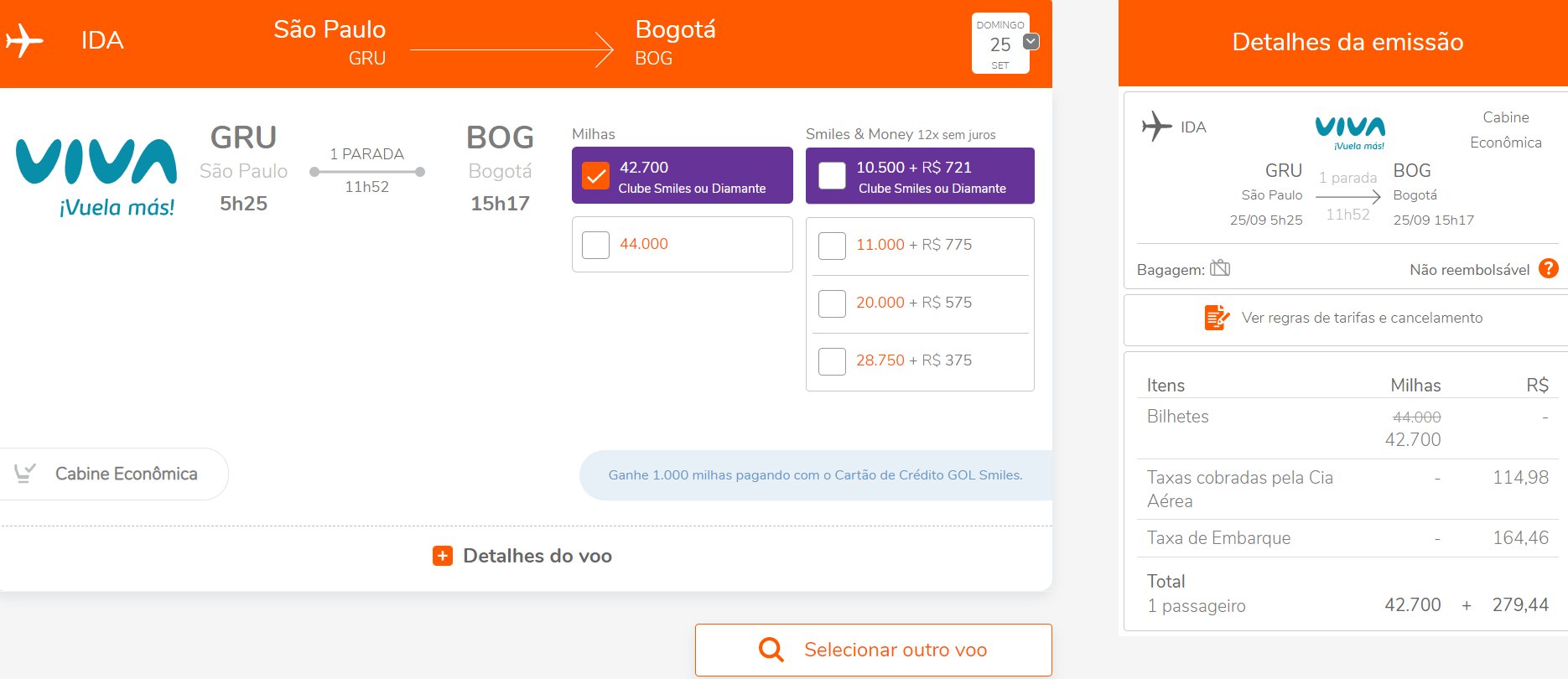Click the orange question mark help icon
Screen dimensions: 1568x679
[1549, 268]
